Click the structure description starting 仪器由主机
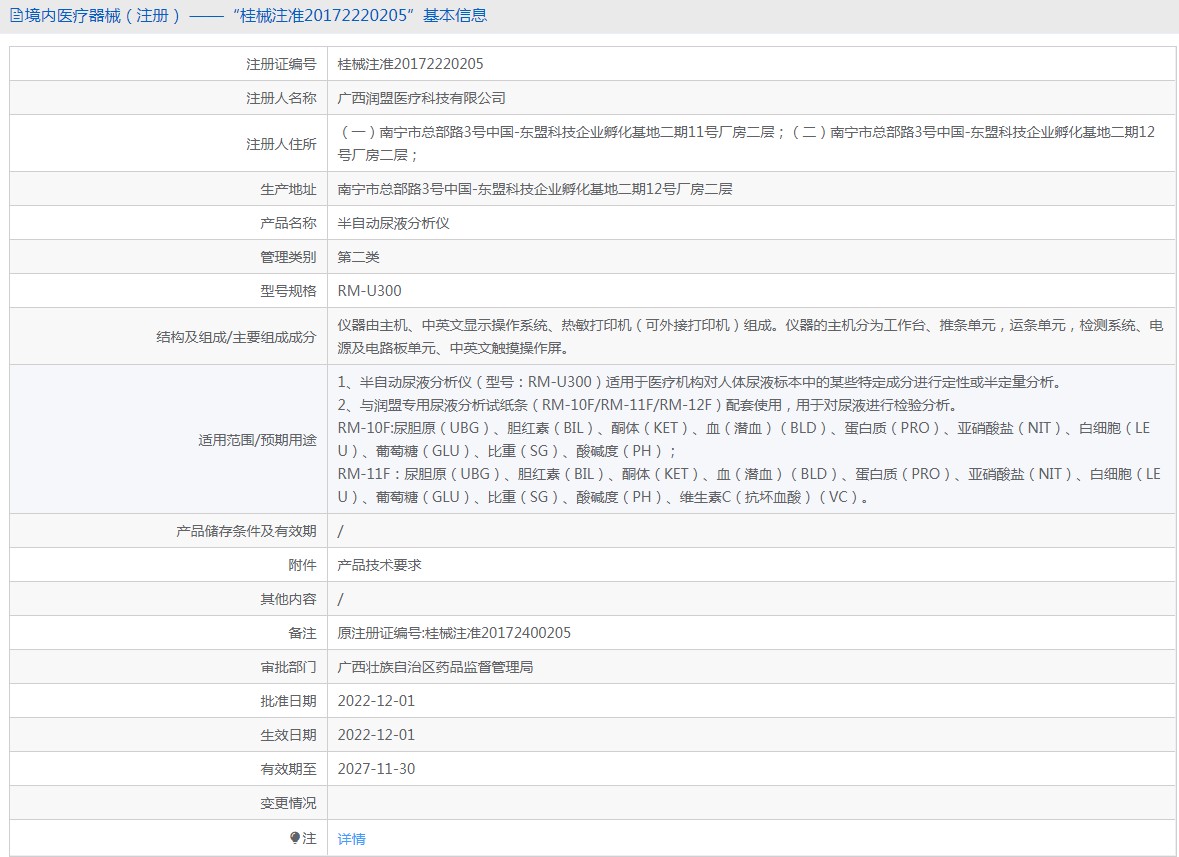1179x857 pixels. point(750,337)
